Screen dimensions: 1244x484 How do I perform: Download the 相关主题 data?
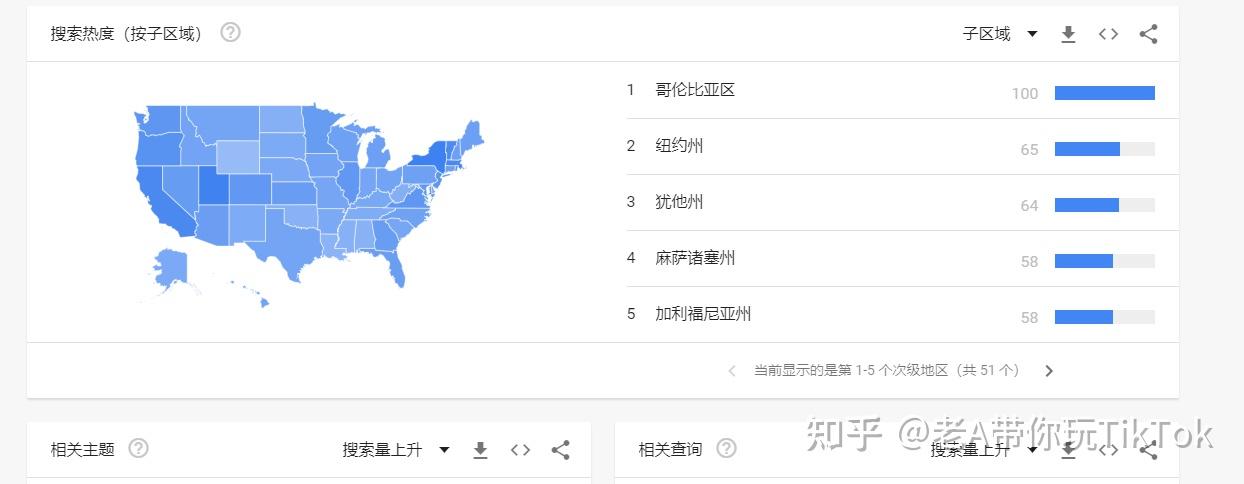click(x=480, y=450)
